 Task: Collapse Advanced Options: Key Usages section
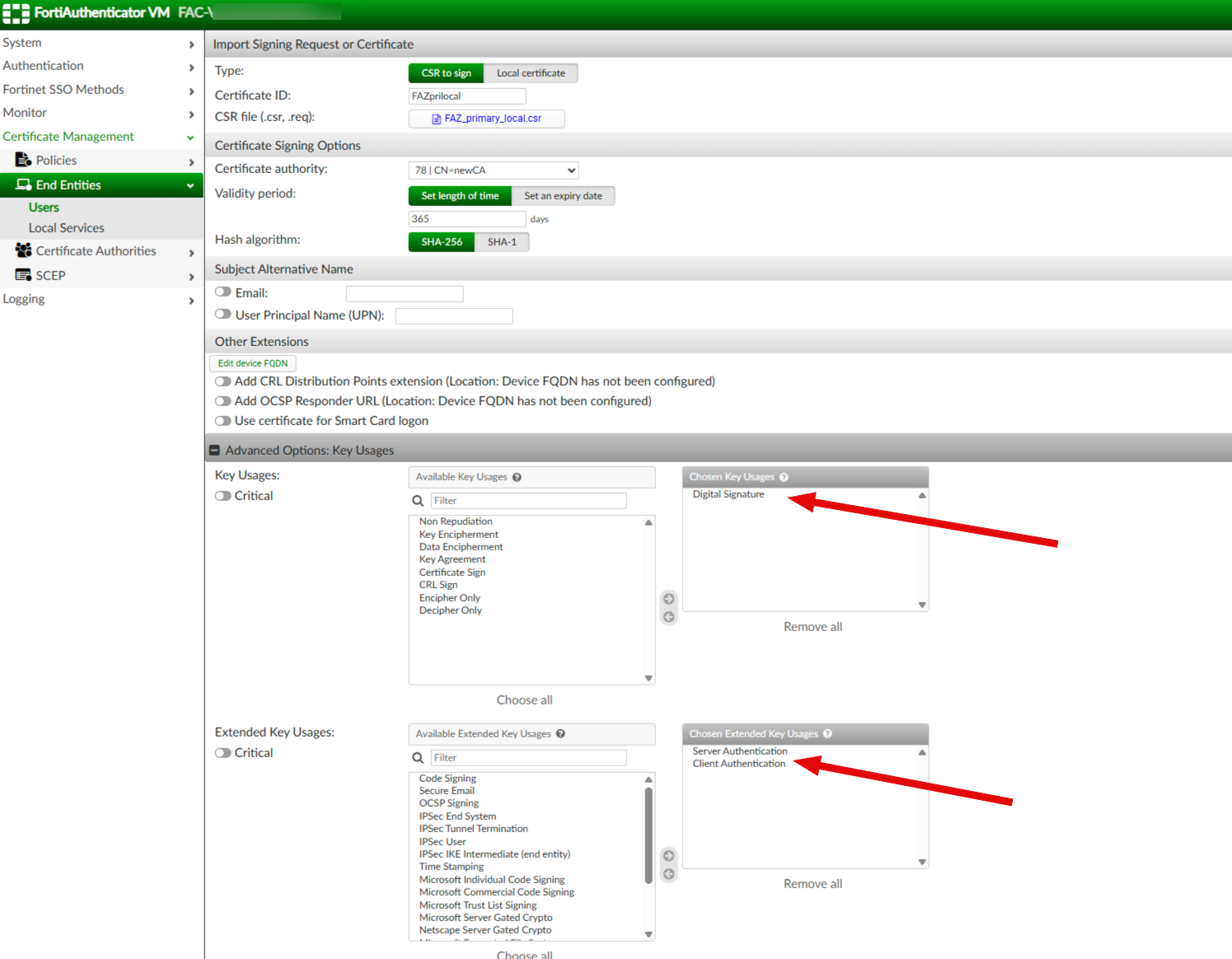[215, 451]
